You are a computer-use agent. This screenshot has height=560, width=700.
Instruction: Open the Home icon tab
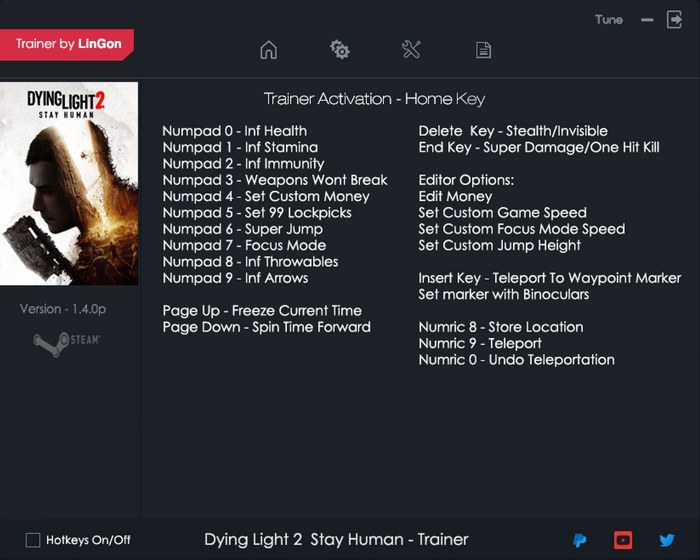pos(268,50)
